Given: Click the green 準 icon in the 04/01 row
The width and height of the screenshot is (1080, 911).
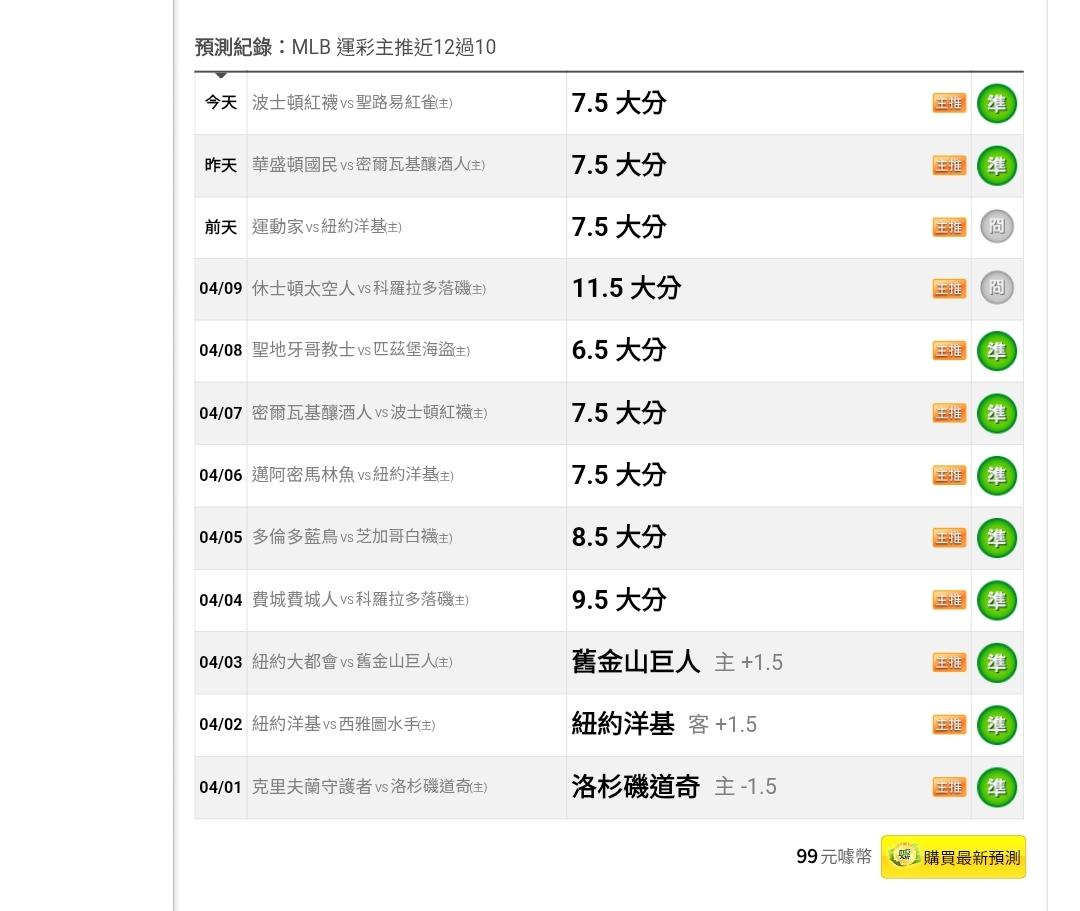Looking at the screenshot, I should click(x=997, y=787).
